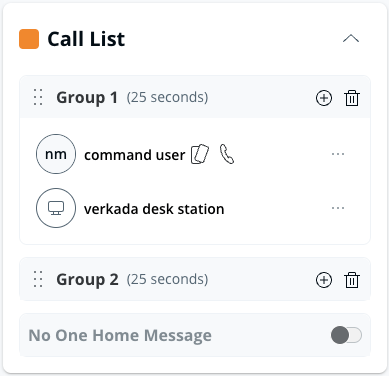Add a recipient to Group 1
Screen dimensions: 389x376
point(324,98)
